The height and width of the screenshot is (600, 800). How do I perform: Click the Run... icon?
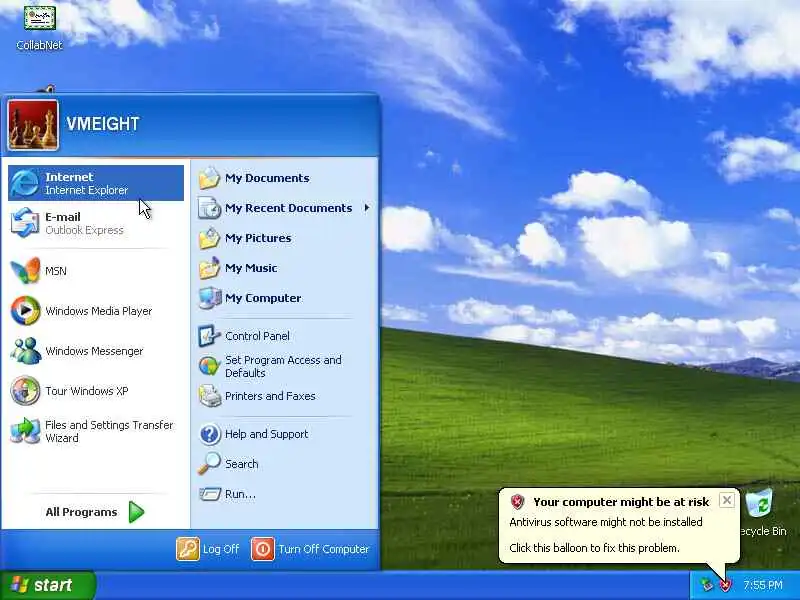(x=210, y=494)
